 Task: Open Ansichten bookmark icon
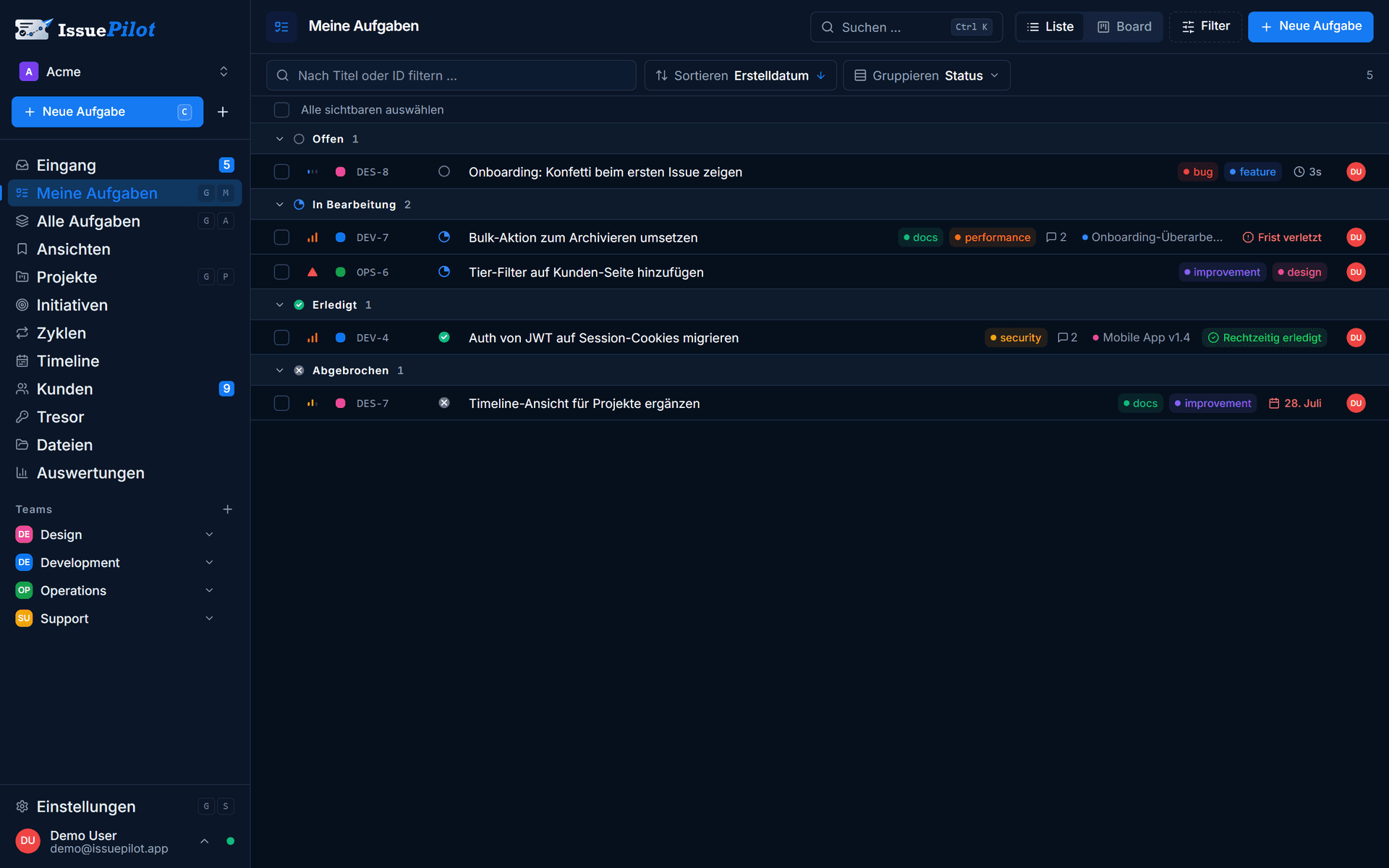click(x=22, y=250)
